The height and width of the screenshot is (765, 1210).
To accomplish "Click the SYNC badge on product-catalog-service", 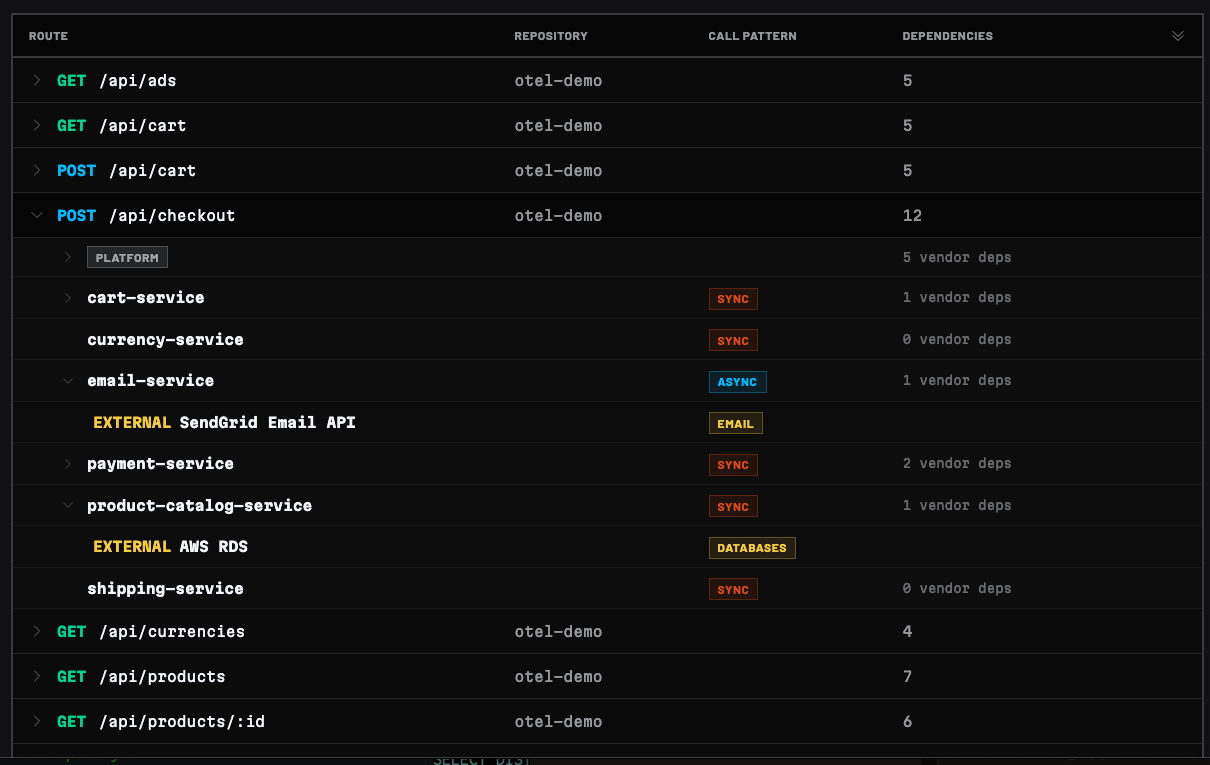I will (x=733, y=506).
